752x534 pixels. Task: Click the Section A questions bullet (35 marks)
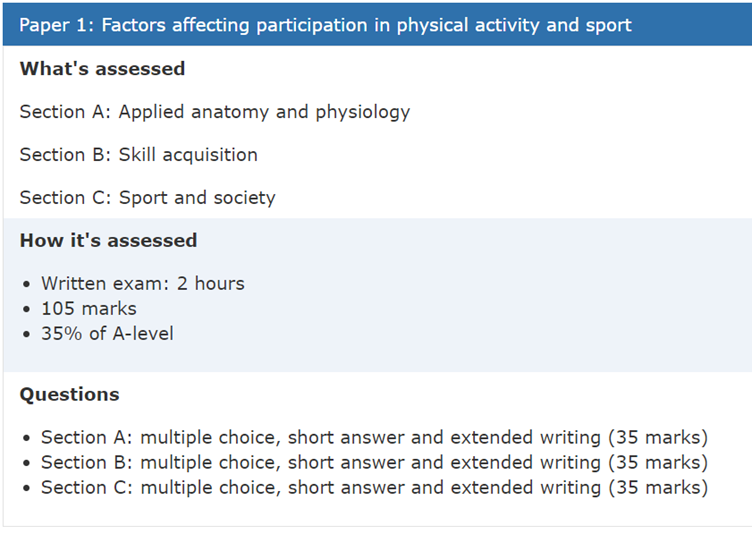375,438
